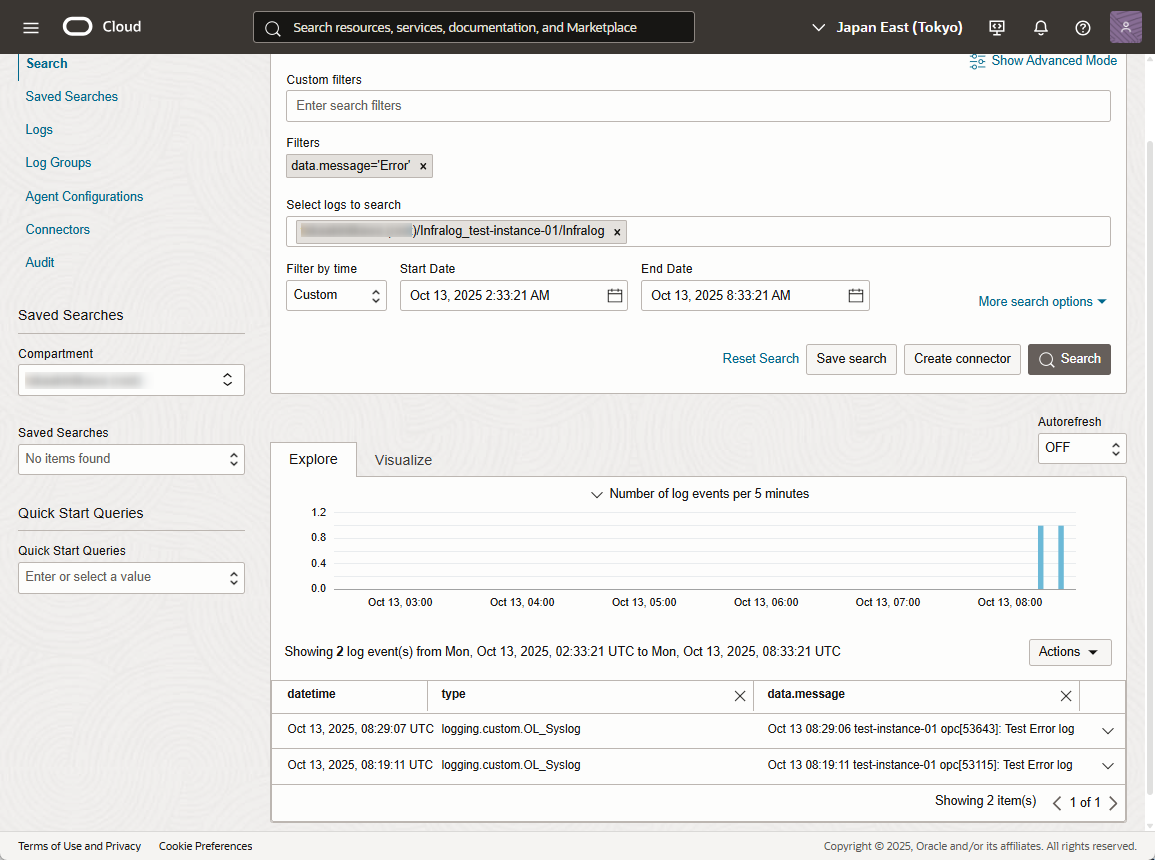1155x860 pixels.
Task: Open the Autorefresh OFF dropdown
Action: point(1081,448)
